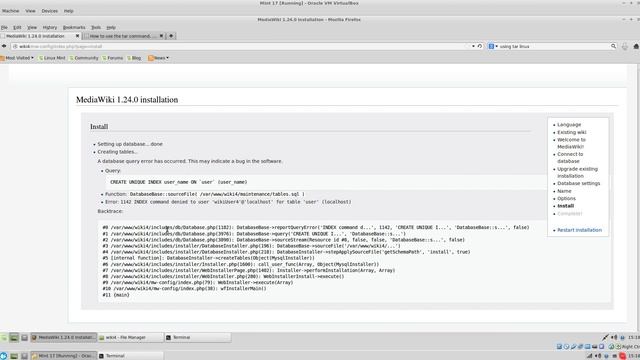The height and width of the screenshot is (360, 640).
Task: Open the Linux Mint bookmark
Action: click(52, 58)
